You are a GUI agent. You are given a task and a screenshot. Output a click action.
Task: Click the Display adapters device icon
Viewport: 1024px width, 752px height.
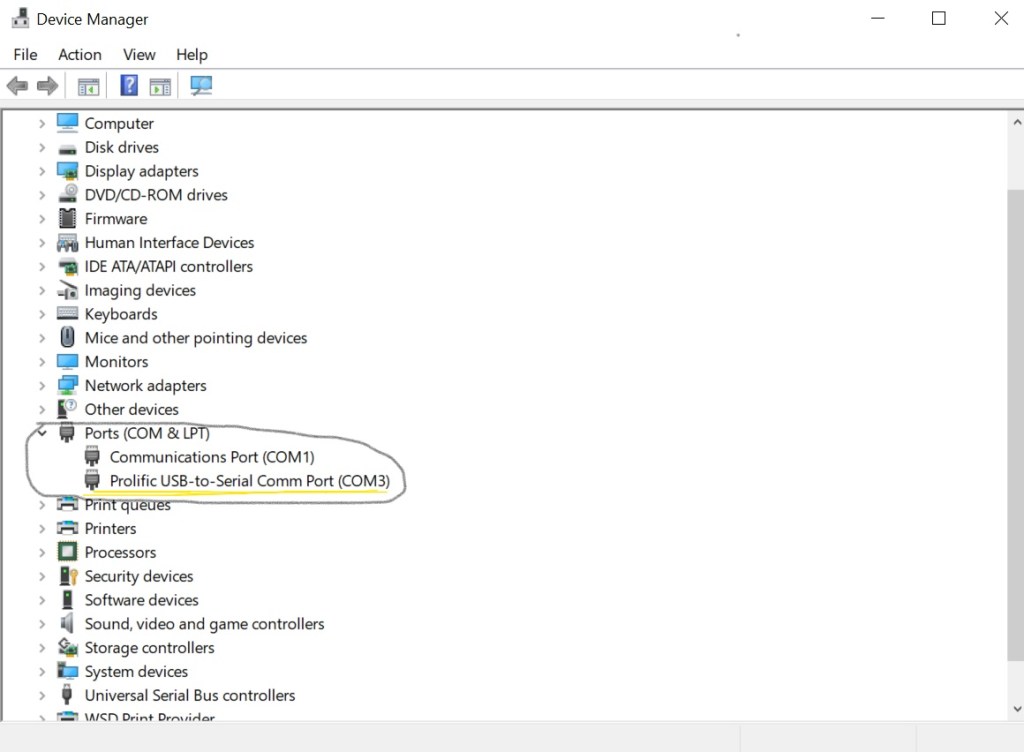67,171
